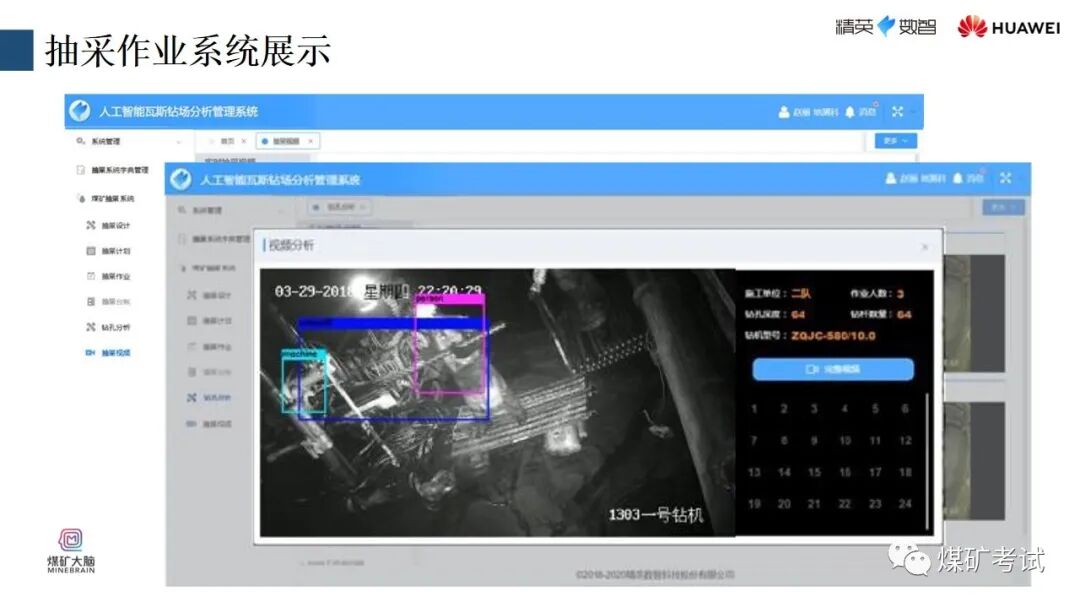
Task: Click the 抽采视频 camera icon in the back sidebar
Action: tap(90, 353)
